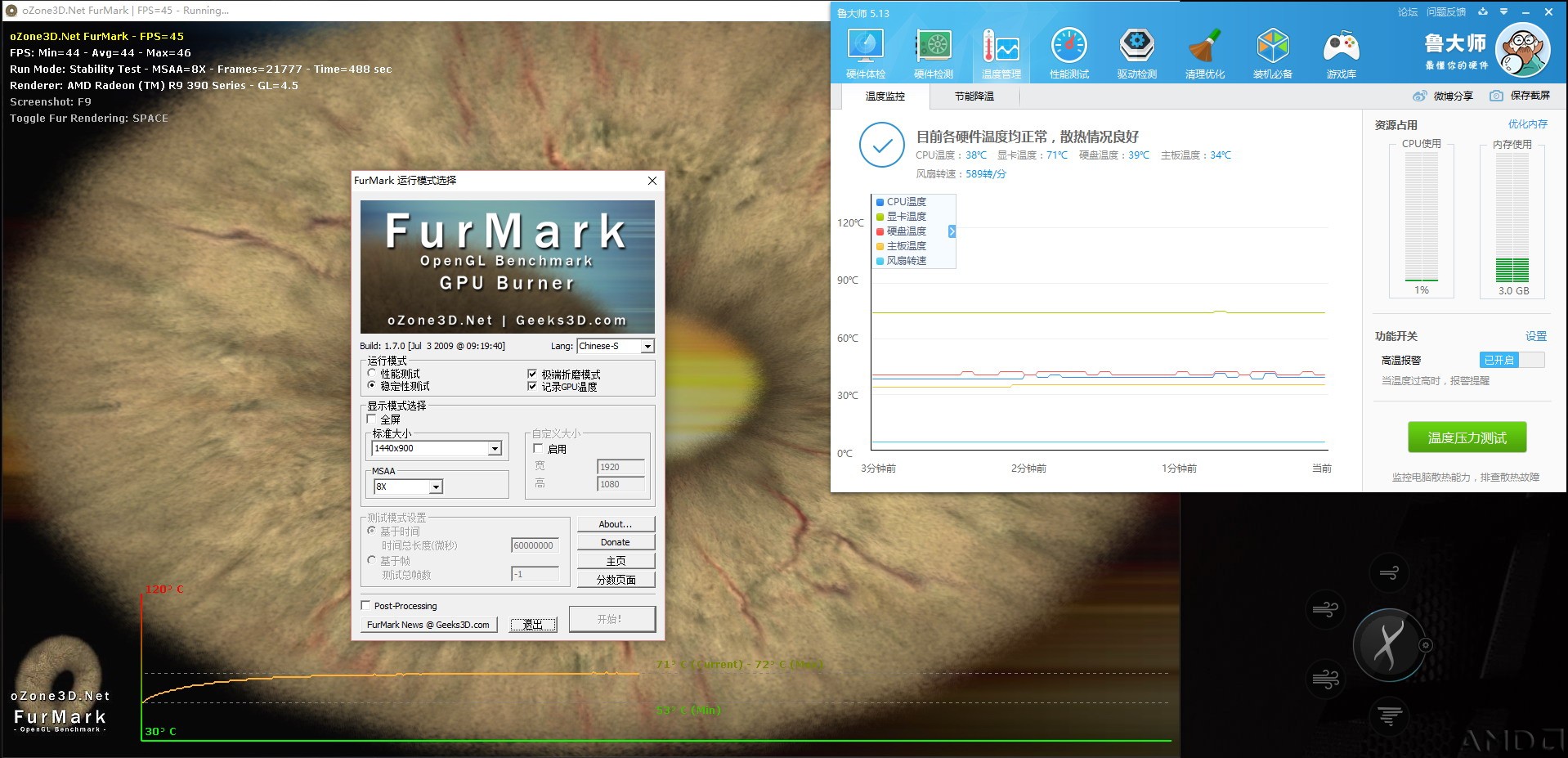Open 硬件体检 hardware checkup in 鲁大师

click(x=866, y=54)
